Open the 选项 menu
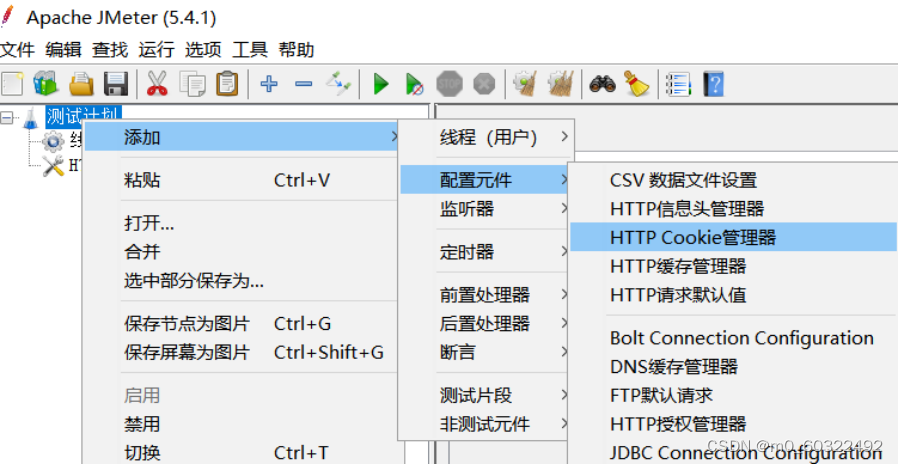This screenshot has width=898, height=464. pyautogui.click(x=203, y=50)
